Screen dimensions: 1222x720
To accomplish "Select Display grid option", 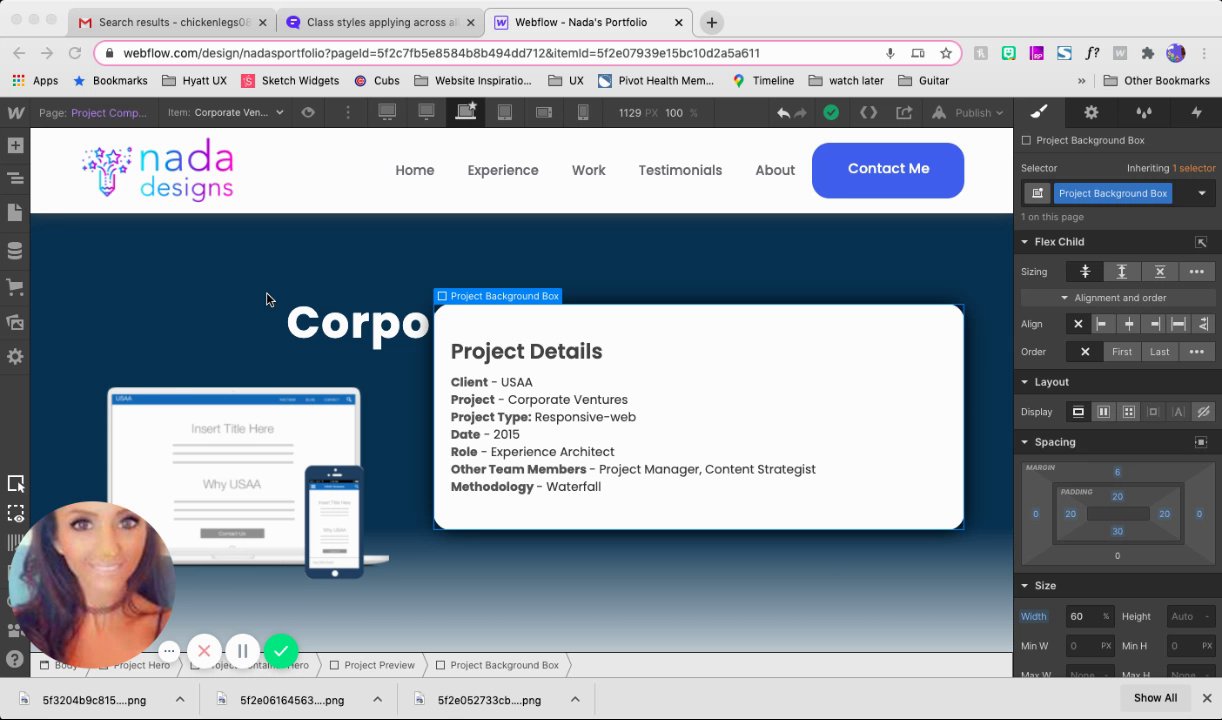I will pyautogui.click(x=1128, y=412).
